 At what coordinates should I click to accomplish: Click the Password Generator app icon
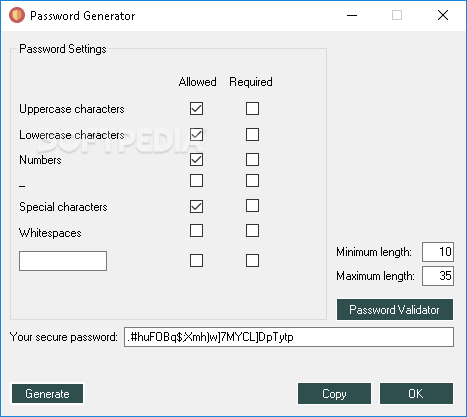[x=17, y=15]
